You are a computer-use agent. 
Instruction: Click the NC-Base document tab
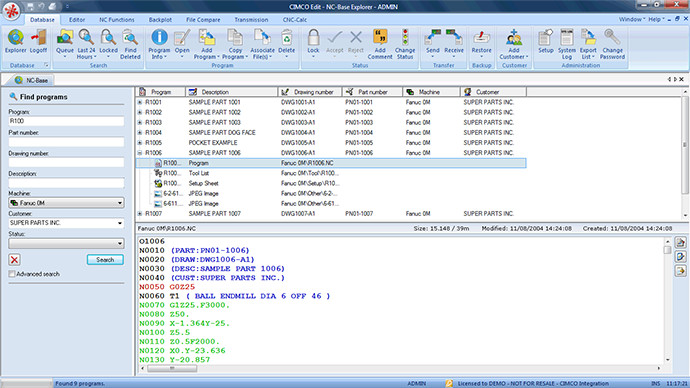[31, 80]
